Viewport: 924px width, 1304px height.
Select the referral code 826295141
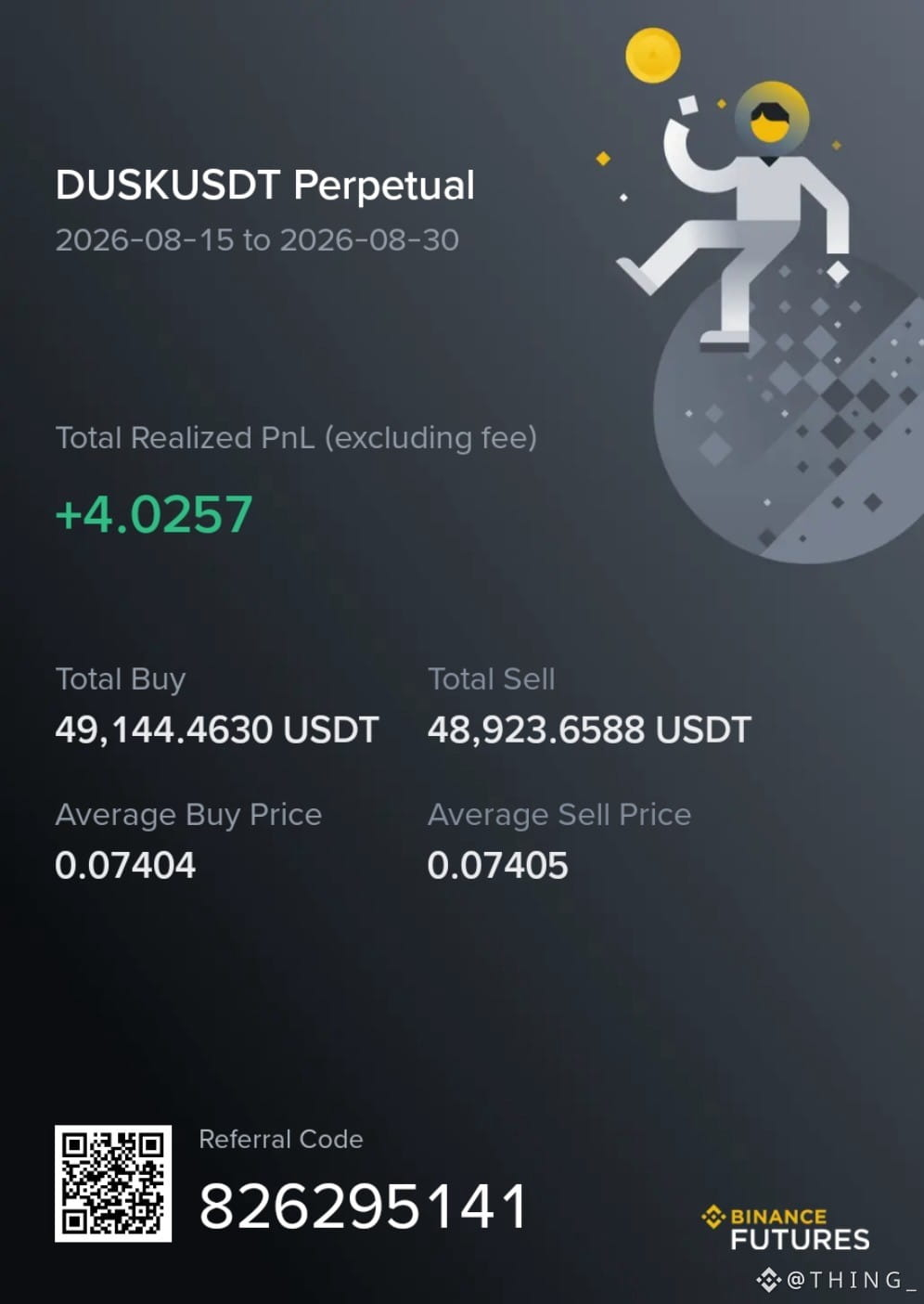click(364, 1207)
